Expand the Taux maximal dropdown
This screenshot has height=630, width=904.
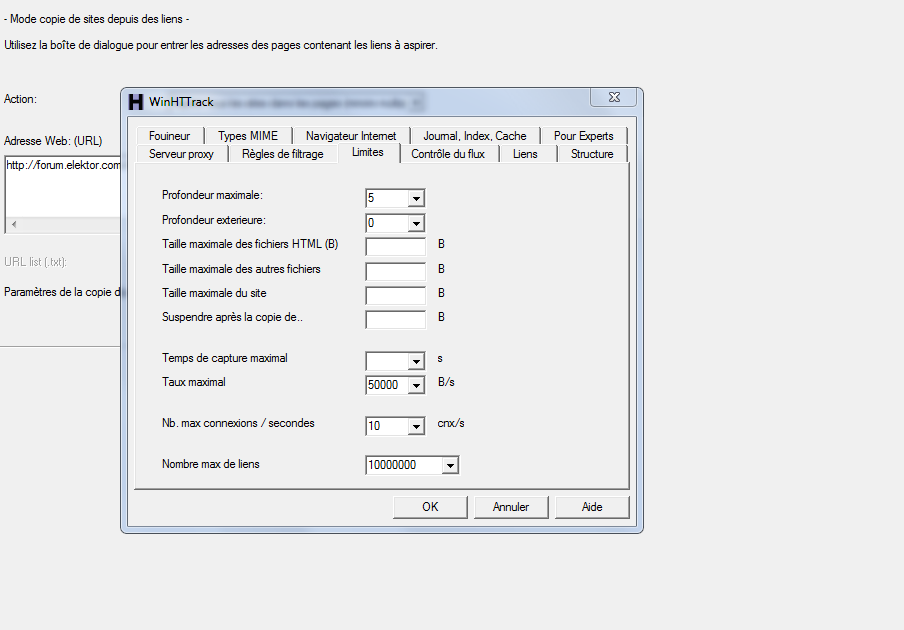coord(416,385)
